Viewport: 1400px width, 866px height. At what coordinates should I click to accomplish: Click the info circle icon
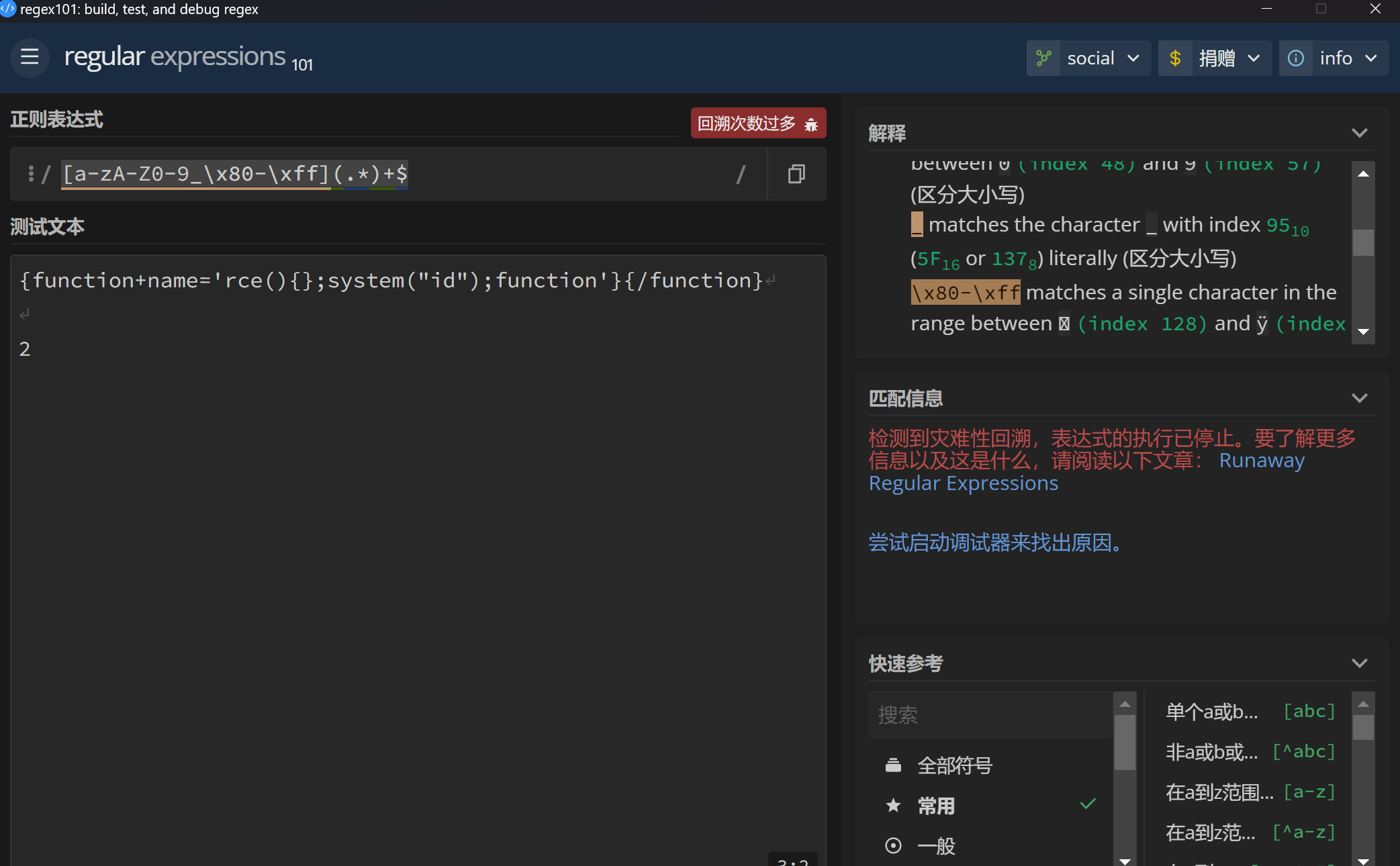(1296, 58)
